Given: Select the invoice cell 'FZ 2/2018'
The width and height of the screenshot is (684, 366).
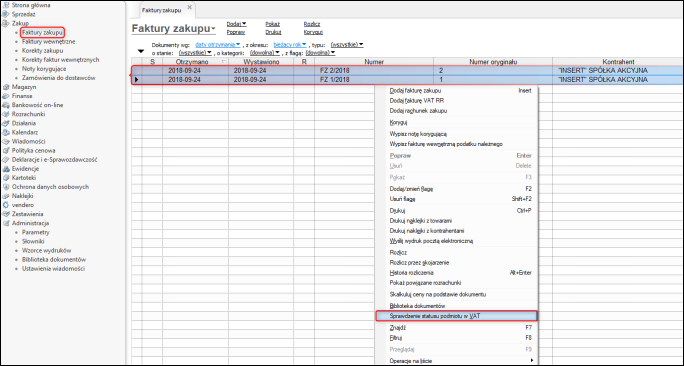Looking at the screenshot, I should (x=374, y=70).
